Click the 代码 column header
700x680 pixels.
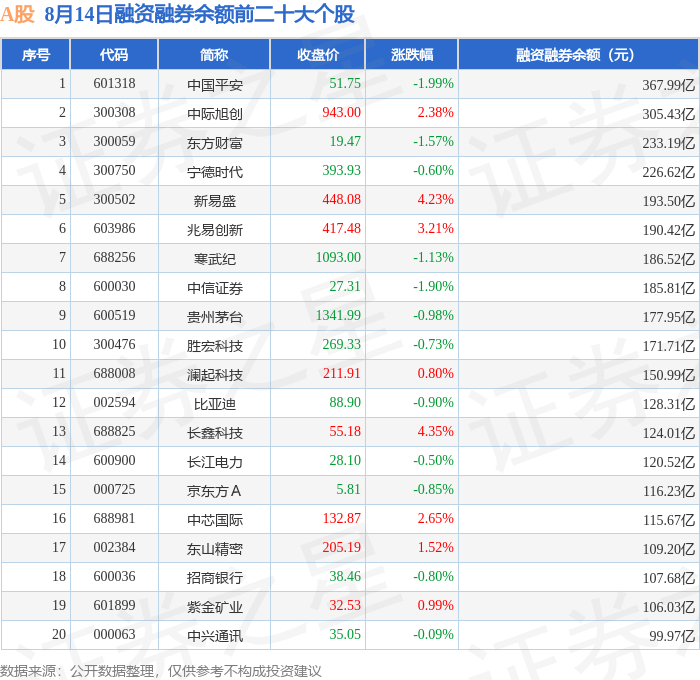pos(114,54)
